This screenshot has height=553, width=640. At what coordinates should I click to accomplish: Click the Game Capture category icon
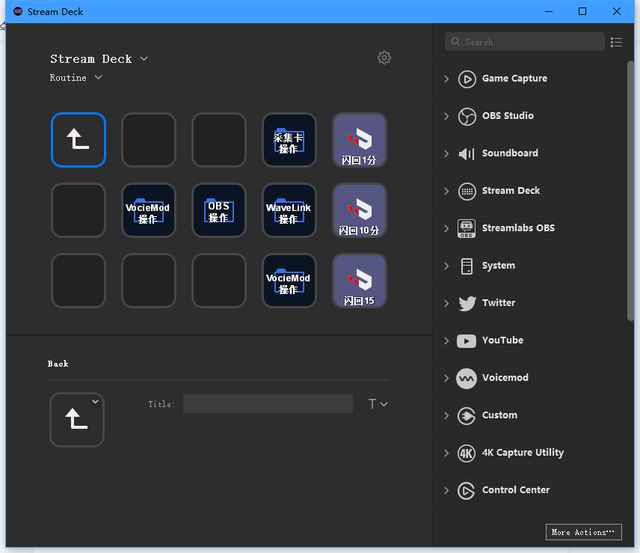click(467, 79)
